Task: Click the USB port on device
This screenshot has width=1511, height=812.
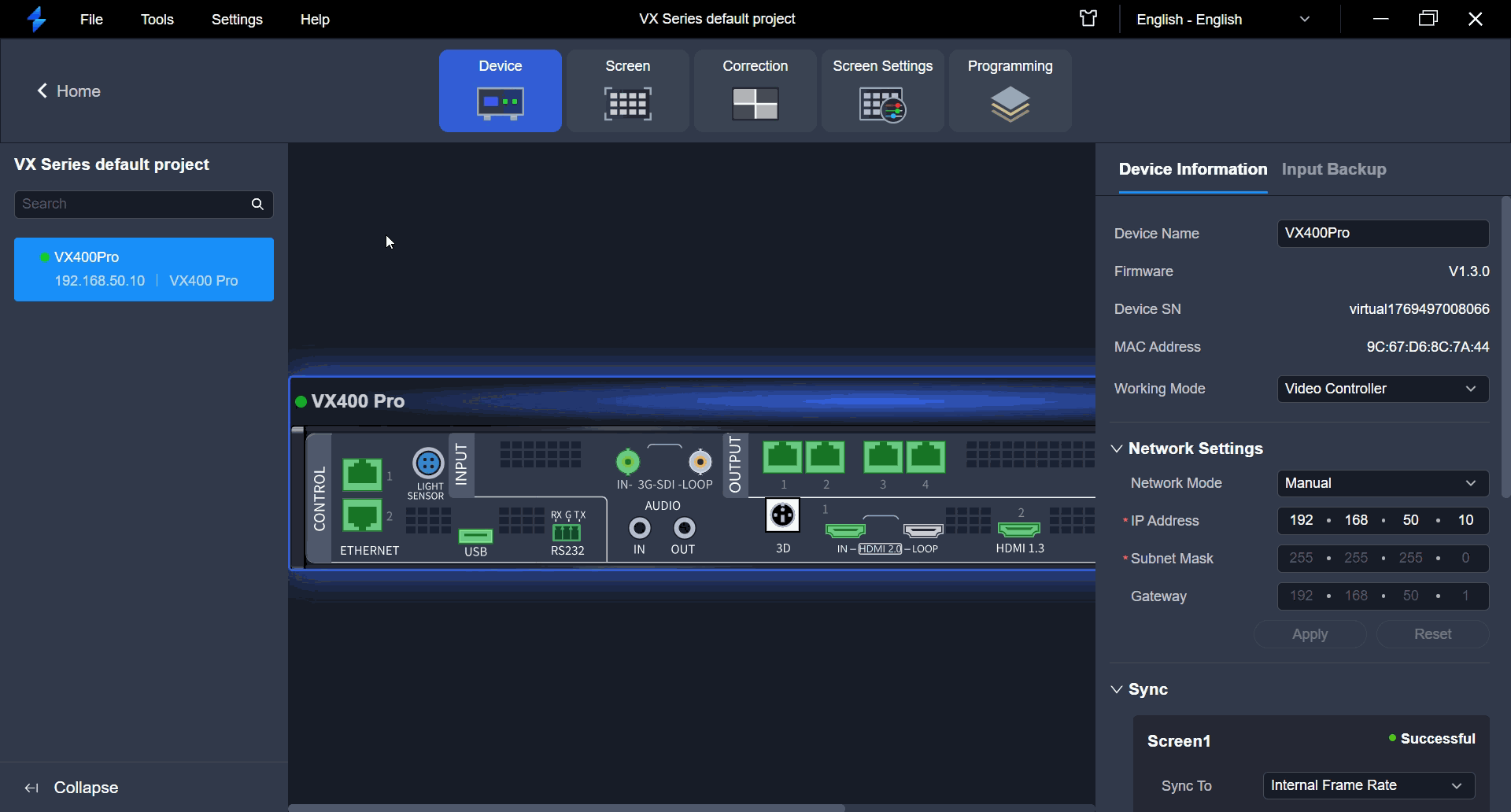Action: tap(475, 536)
